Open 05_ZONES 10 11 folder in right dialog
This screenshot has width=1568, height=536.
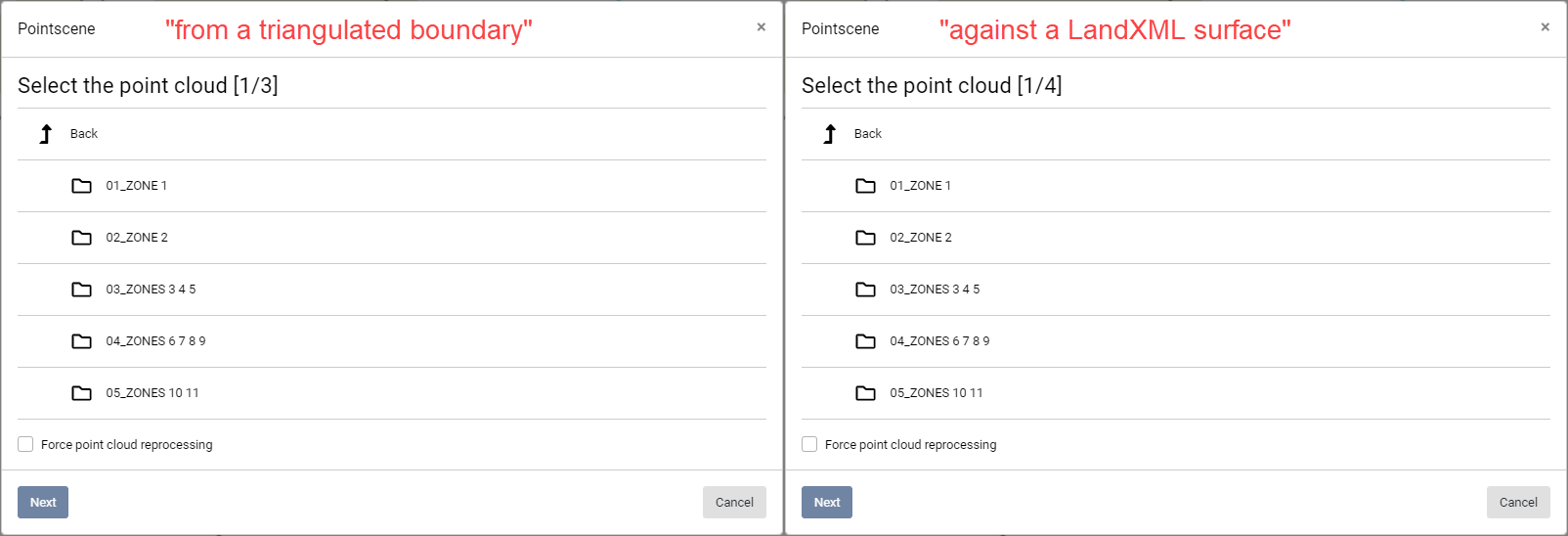(936, 393)
